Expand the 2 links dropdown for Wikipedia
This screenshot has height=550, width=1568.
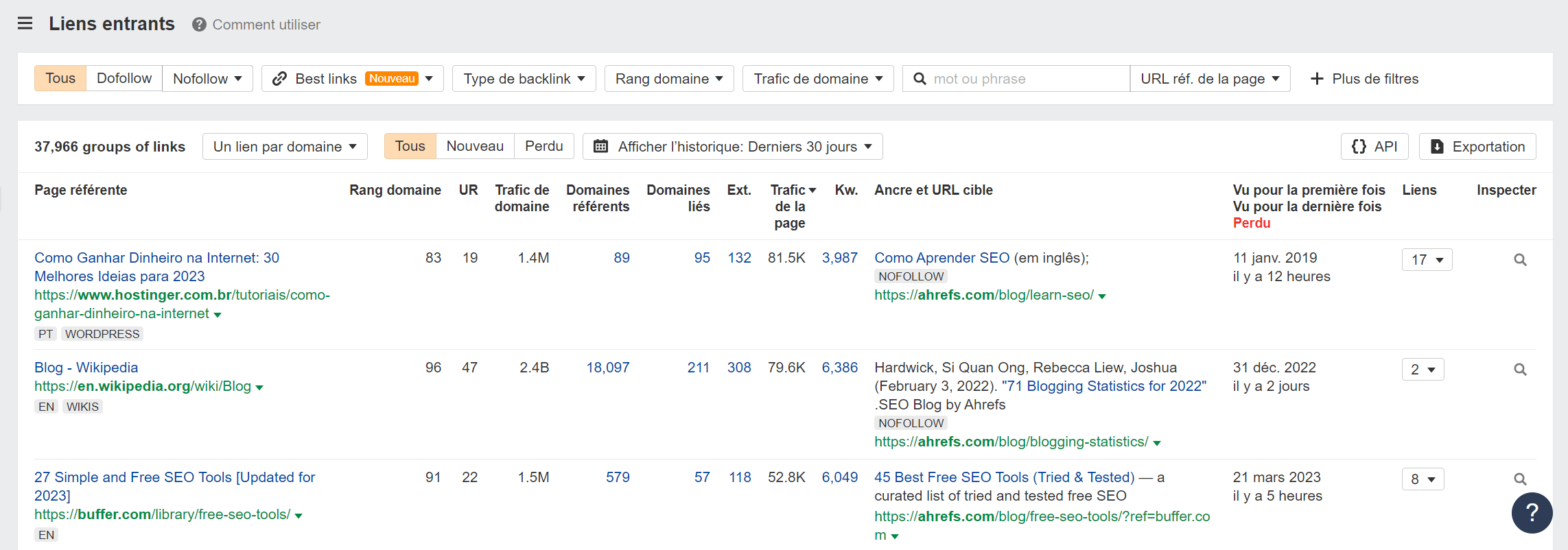(1423, 370)
